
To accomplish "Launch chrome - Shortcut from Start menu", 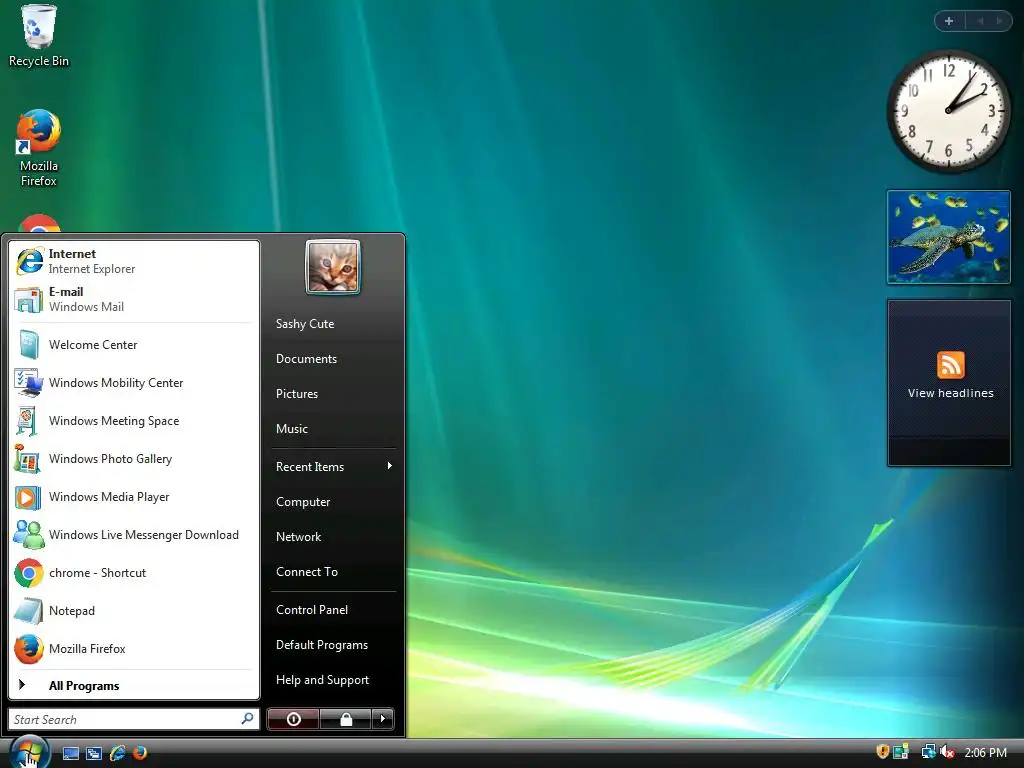I will [134, 573].
